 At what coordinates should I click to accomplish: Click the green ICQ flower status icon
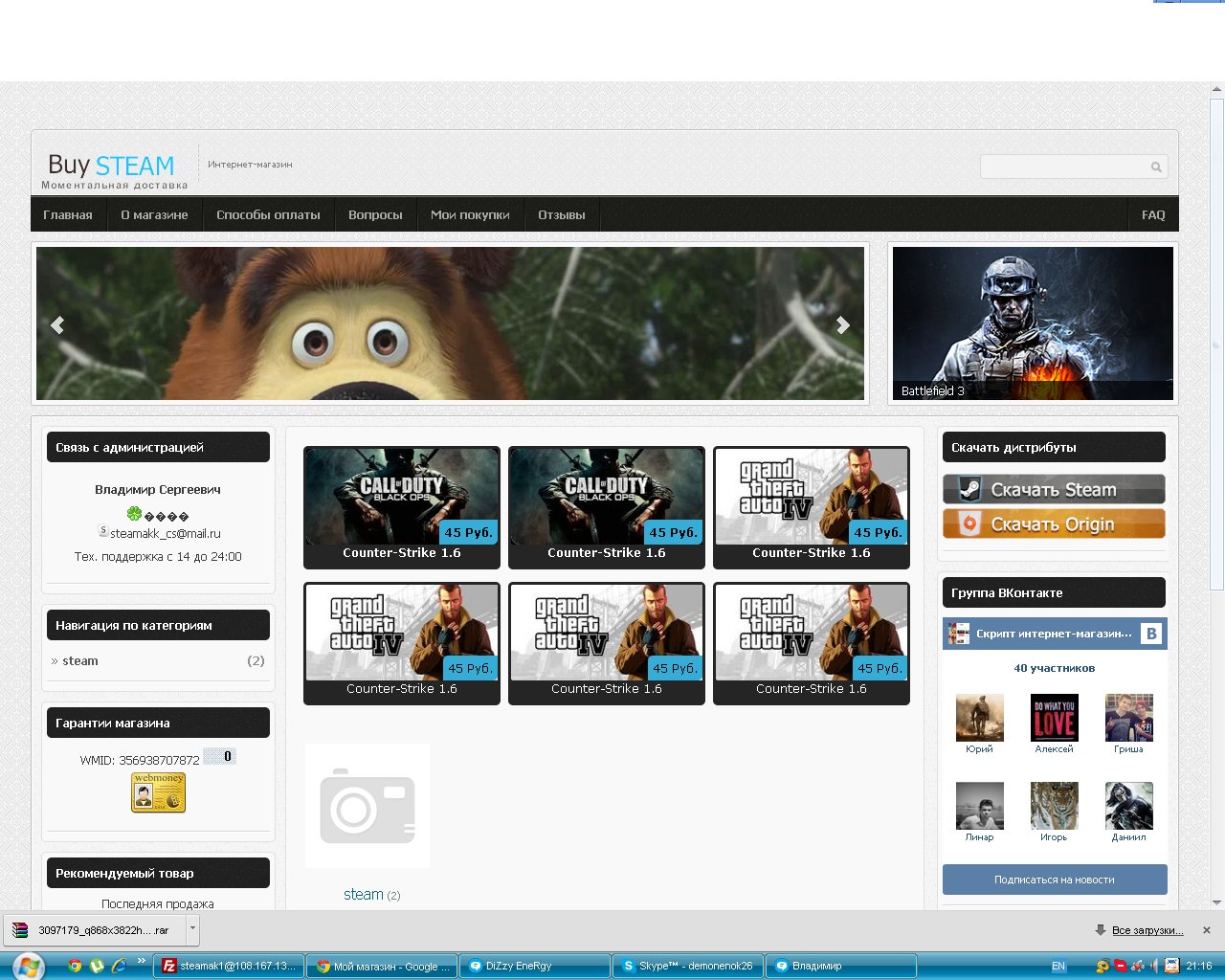click(134, 514)
